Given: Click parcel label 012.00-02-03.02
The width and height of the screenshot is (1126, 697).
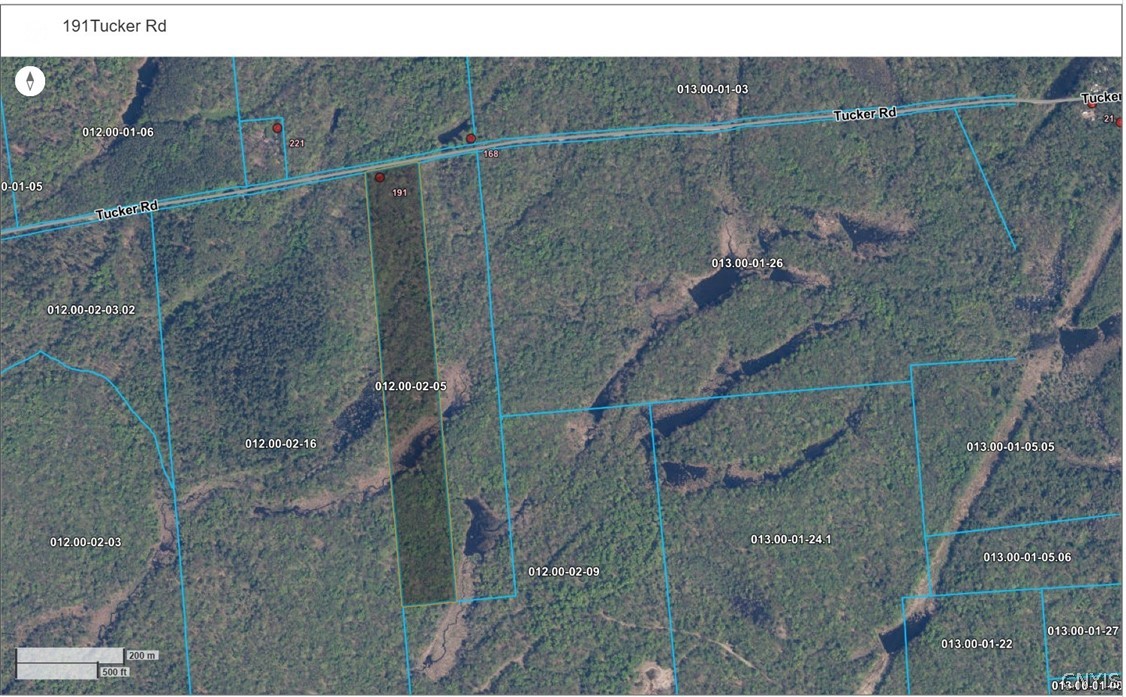Looking at the screenshot, I should (x=91, y=310).
